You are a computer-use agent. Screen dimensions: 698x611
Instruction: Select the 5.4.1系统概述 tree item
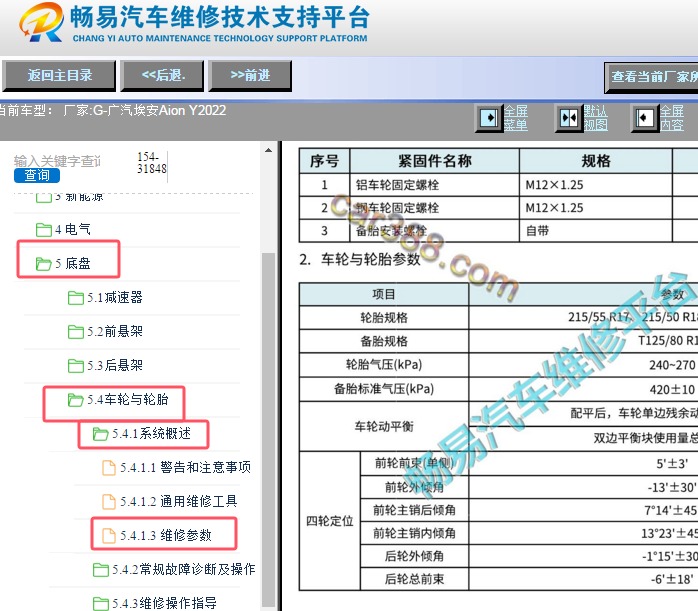tap(151, 433)
